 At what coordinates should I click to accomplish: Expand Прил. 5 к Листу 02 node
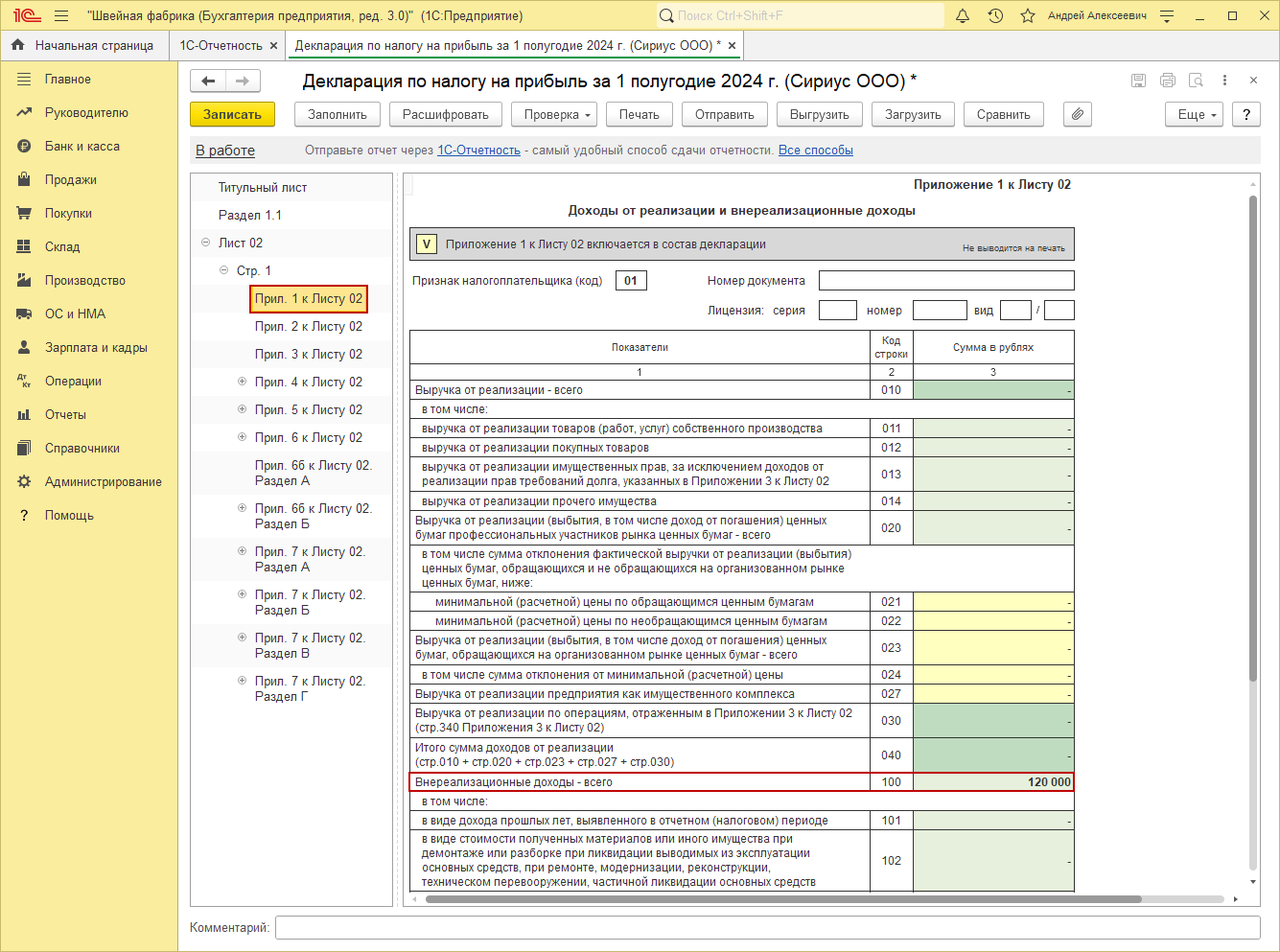pyautogui.click(x=242, y=409)
